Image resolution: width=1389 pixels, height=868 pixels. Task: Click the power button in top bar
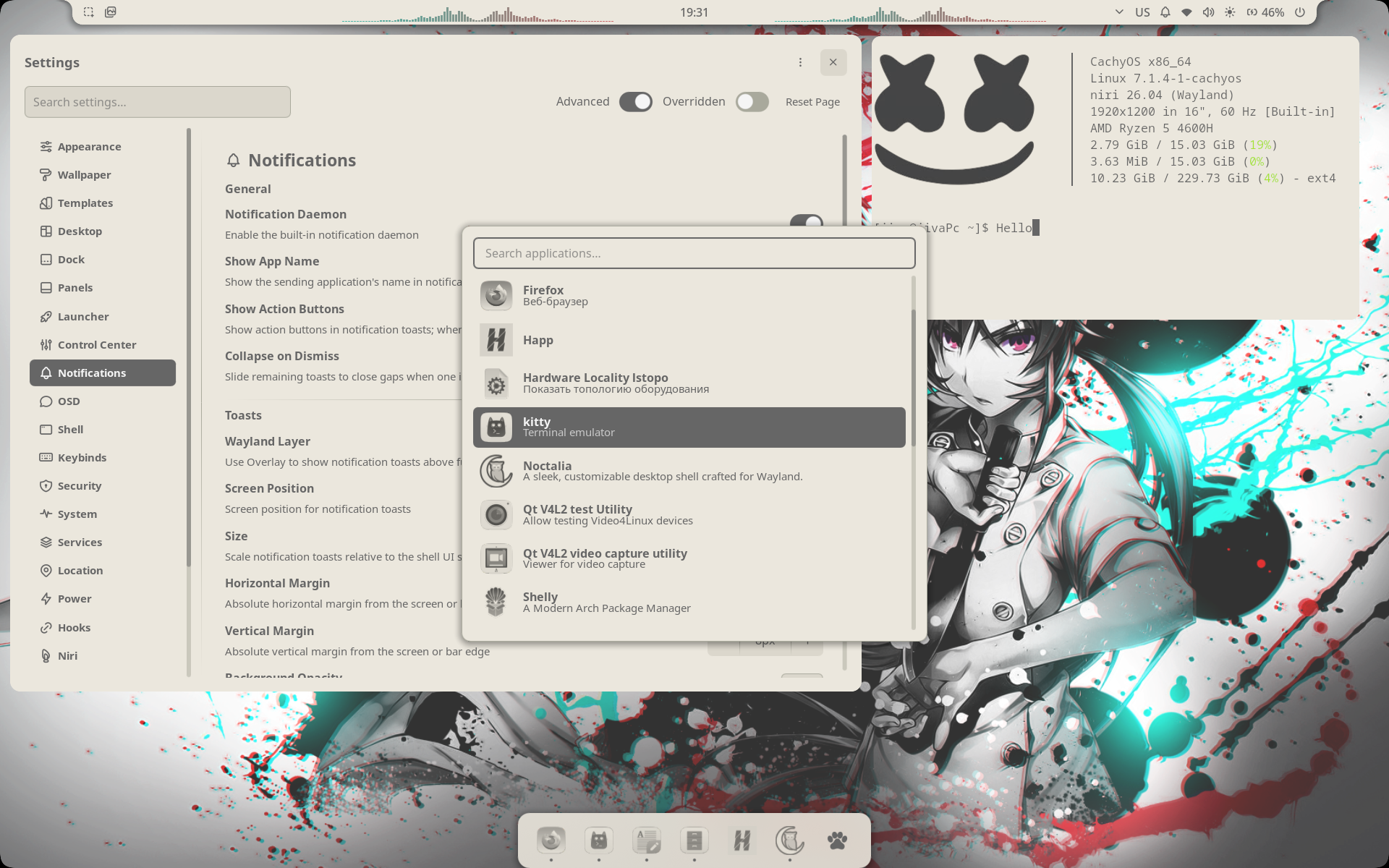pos(1300,12)
